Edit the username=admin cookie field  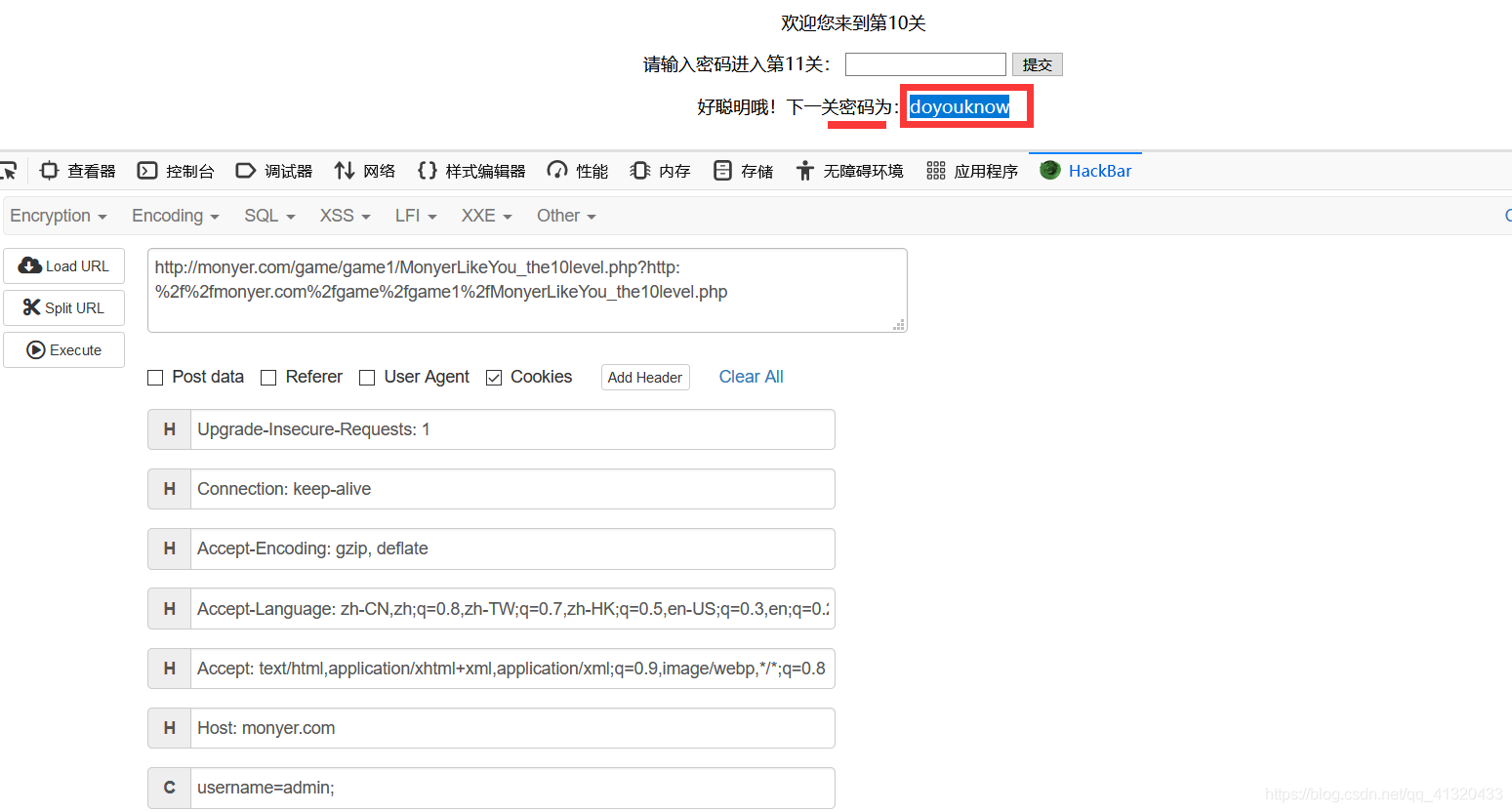coord(512,788)
